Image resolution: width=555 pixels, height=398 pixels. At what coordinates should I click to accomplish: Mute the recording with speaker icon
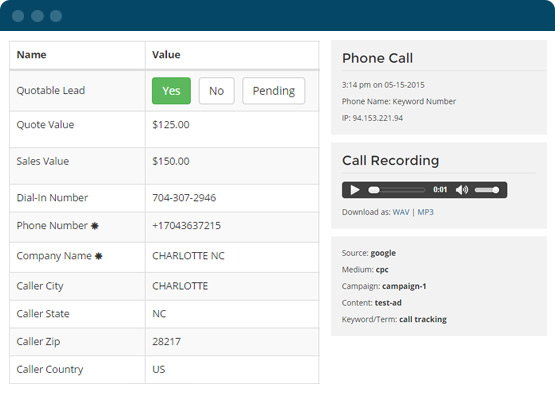point(462,190)
